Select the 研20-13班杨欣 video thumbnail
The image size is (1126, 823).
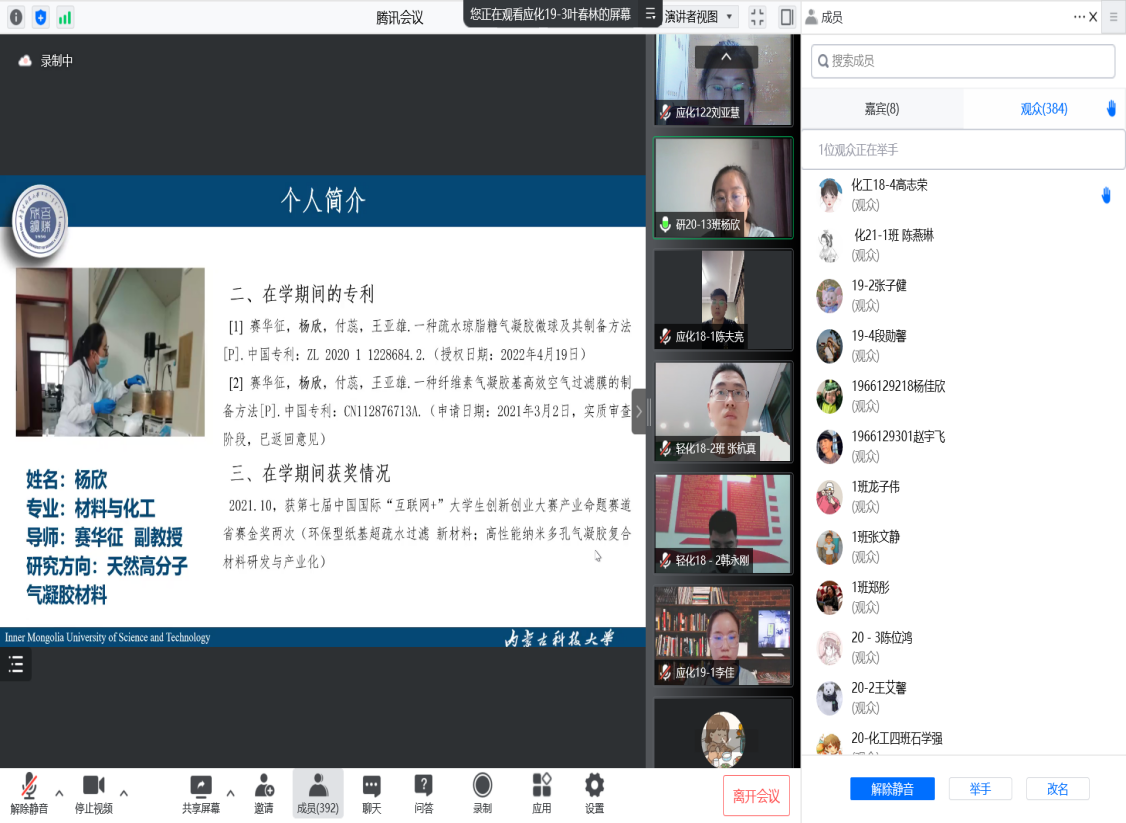coord(723,187)
